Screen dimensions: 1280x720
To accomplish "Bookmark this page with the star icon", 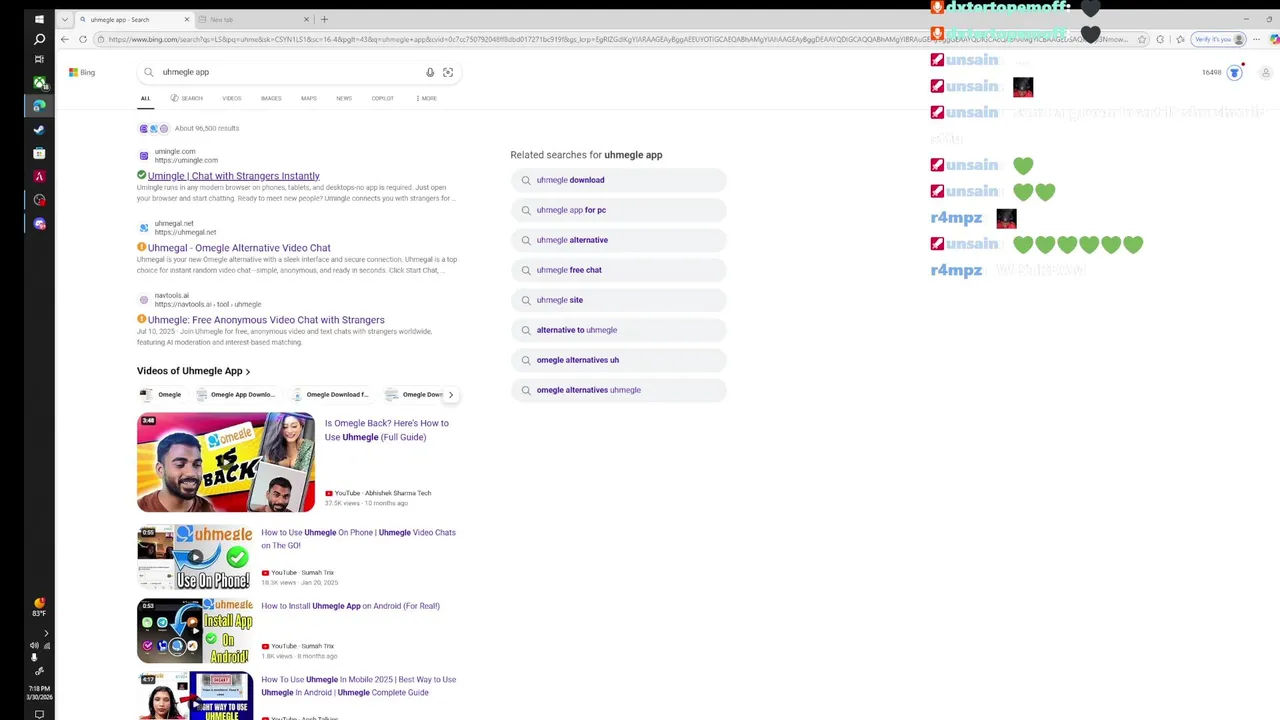I will 1142,39.
